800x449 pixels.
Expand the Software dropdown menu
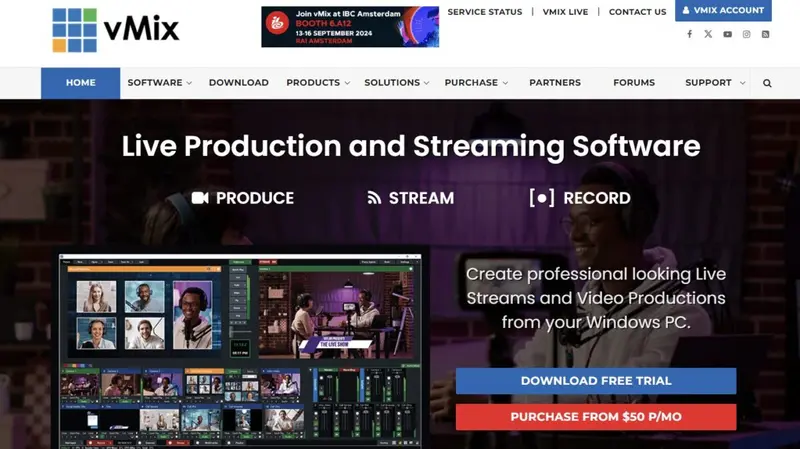coord(159,83)
